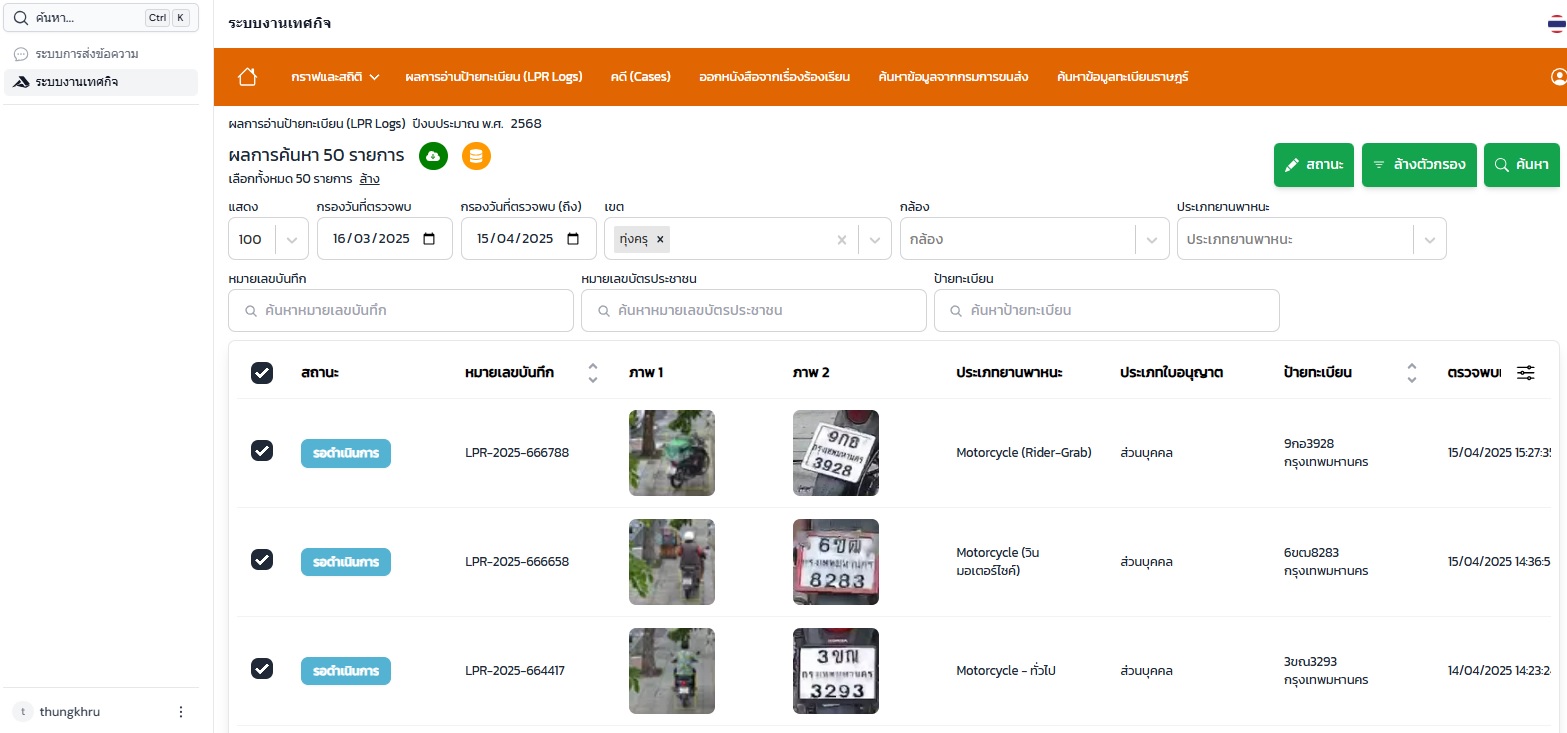
Task: Open the คดี (Cases) menu item
Action: (x=640, y=77)
